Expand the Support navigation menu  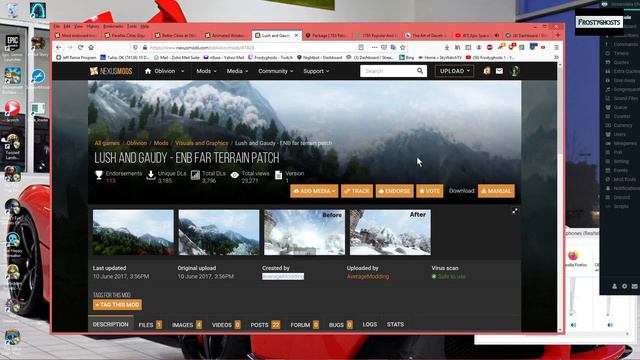[316, 71]
